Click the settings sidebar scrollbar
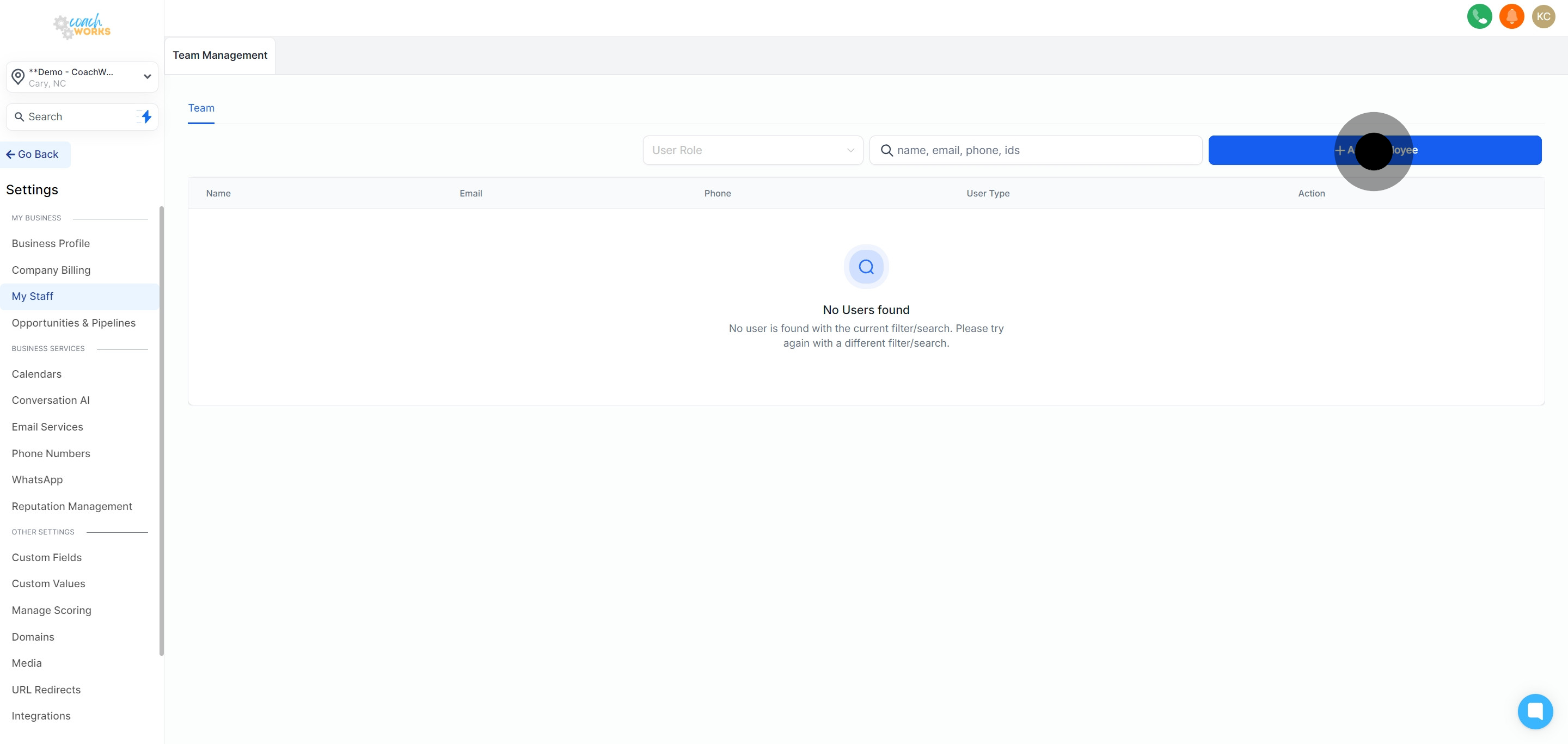The image size is (1568, 744). click(x=161, y=430)
